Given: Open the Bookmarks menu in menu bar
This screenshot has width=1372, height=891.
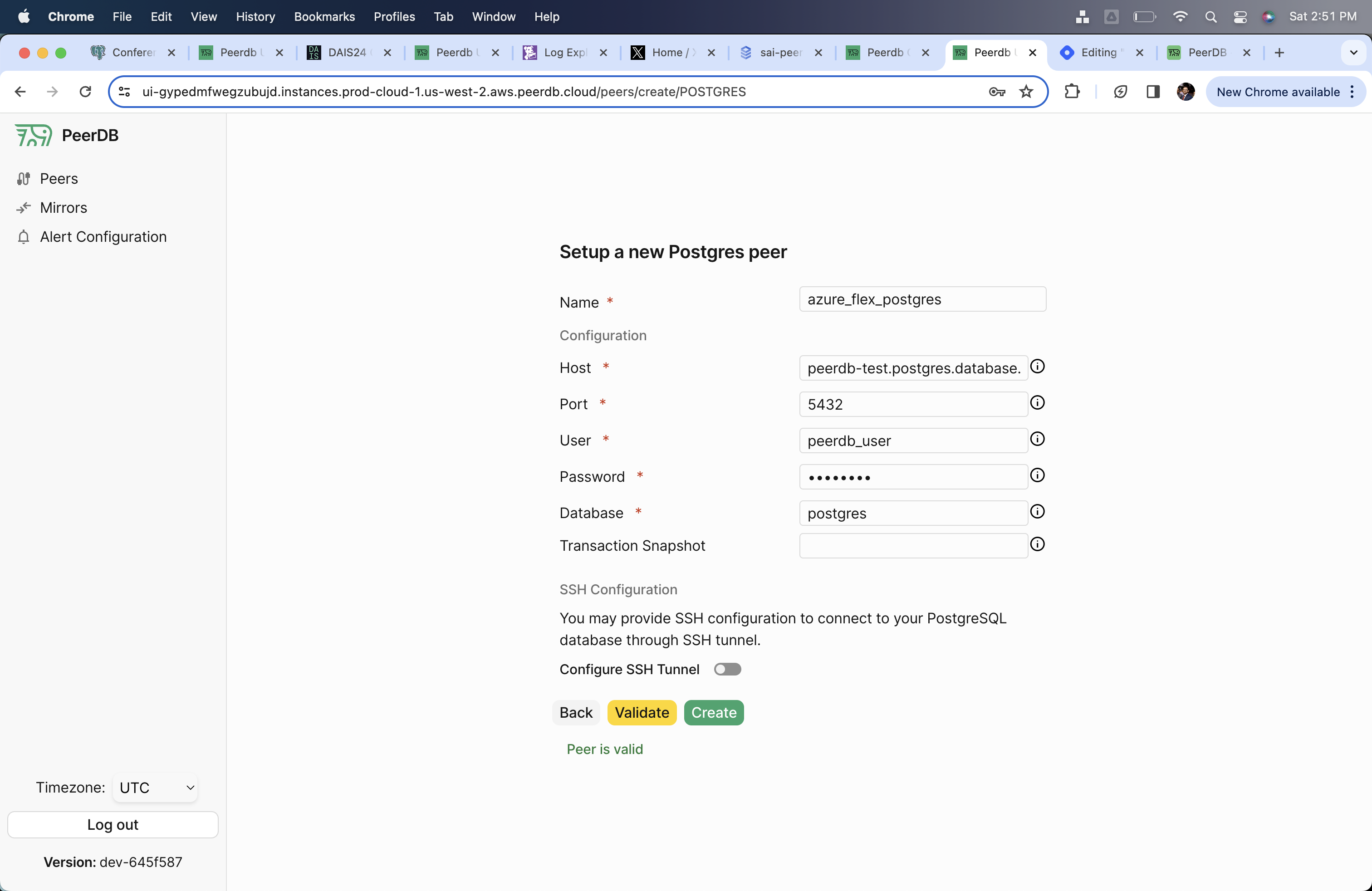Looking at the screenshot, I should pos(324,16).
